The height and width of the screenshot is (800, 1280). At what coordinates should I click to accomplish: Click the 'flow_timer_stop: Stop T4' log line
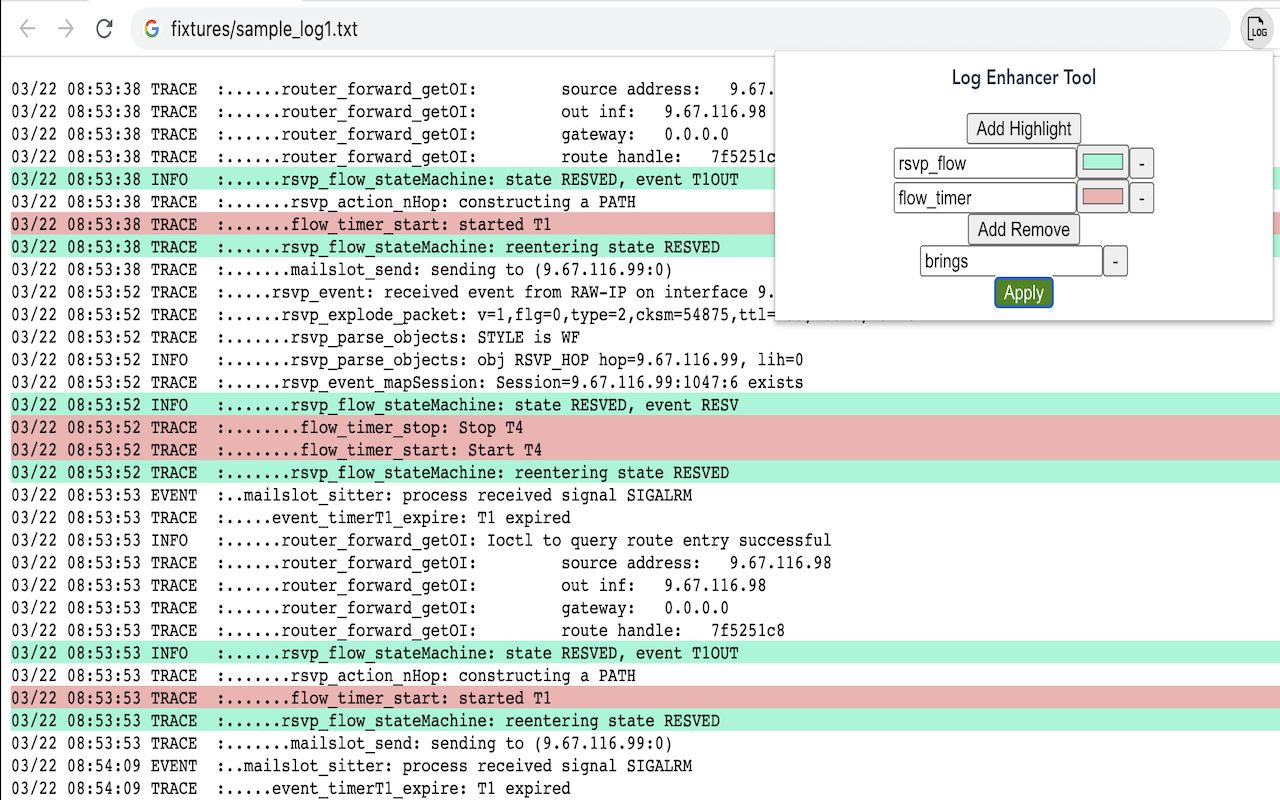pyautogui.click(x=645, y=428)
